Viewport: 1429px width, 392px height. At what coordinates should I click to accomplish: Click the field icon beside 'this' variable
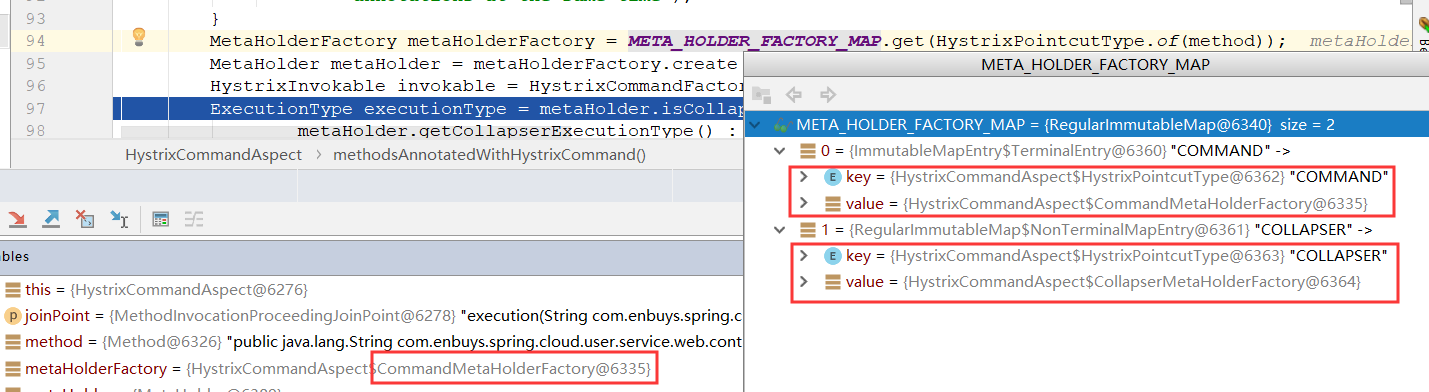point(13,289)
